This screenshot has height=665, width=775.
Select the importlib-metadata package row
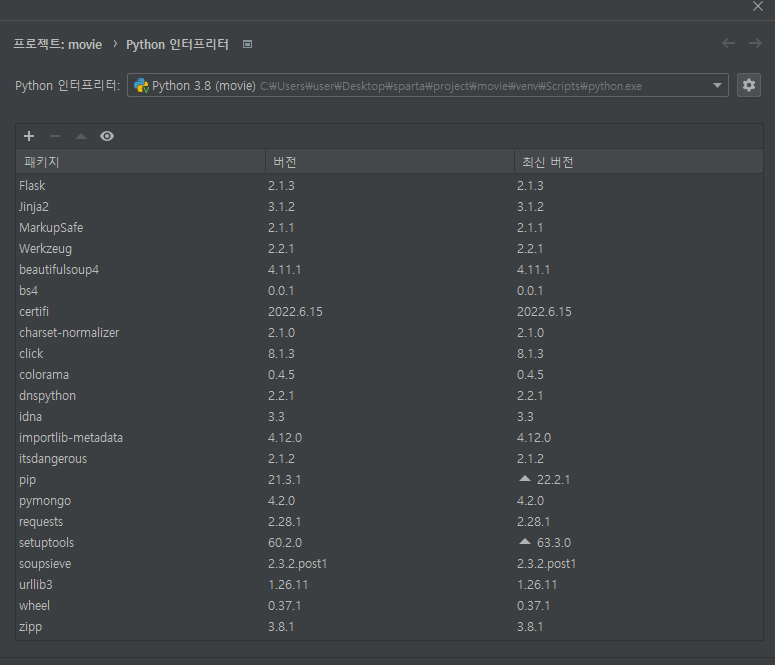coord(389,438)
